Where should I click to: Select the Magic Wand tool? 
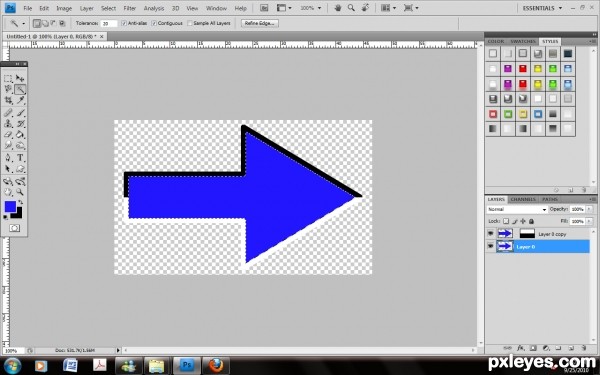20,89
